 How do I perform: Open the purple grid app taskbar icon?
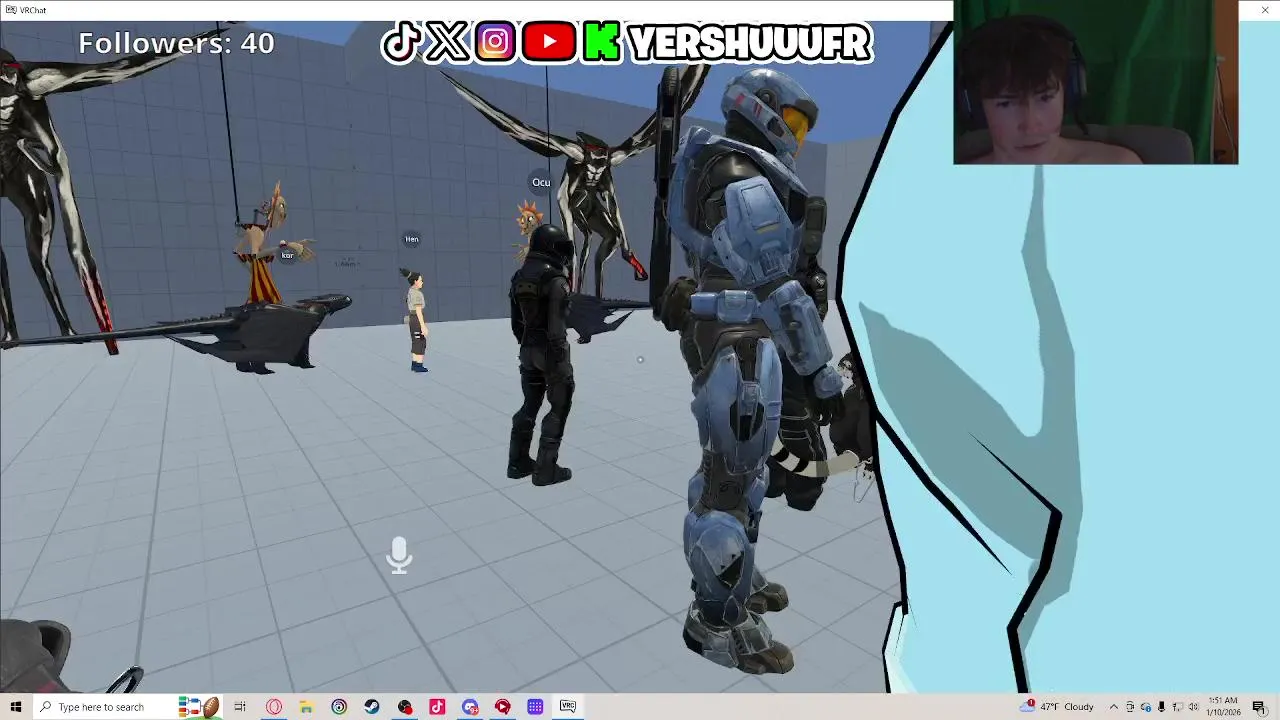click(535, 707)
